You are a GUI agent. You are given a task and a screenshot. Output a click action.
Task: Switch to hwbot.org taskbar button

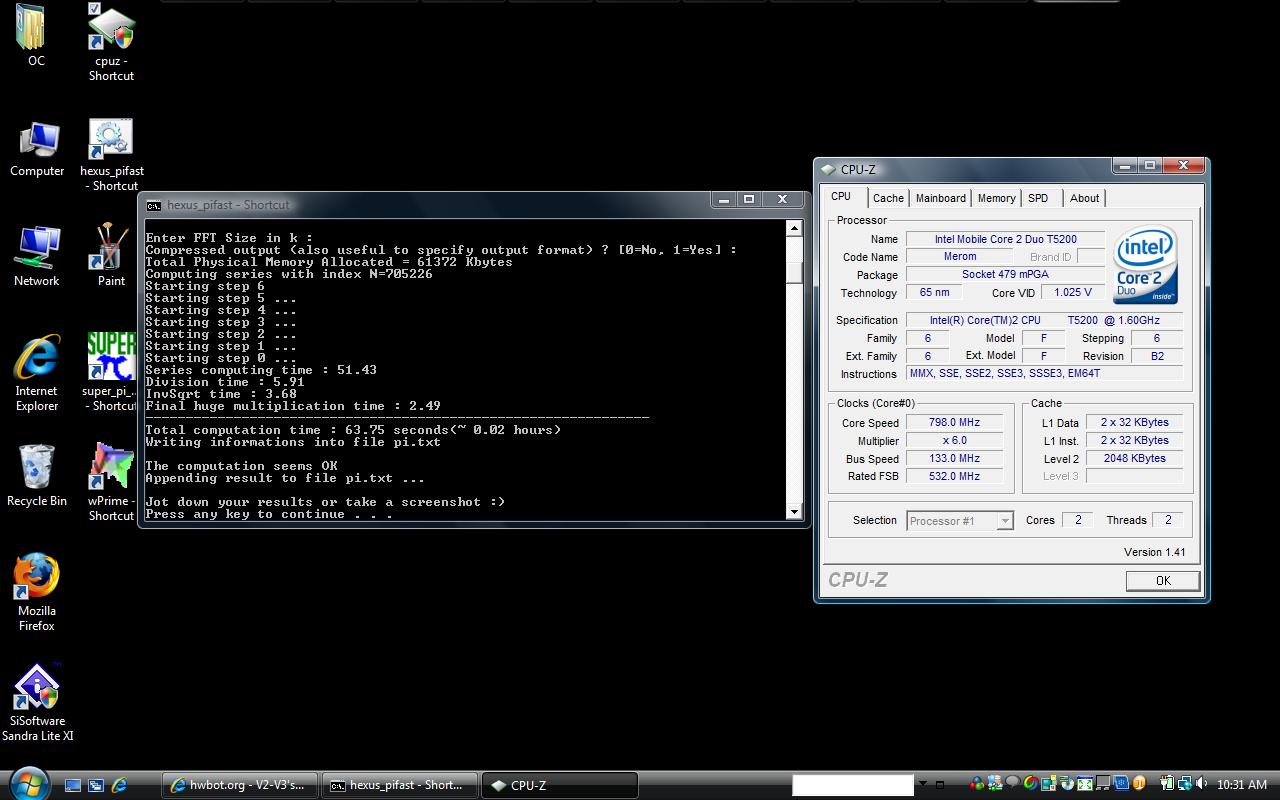coord(241,786)
